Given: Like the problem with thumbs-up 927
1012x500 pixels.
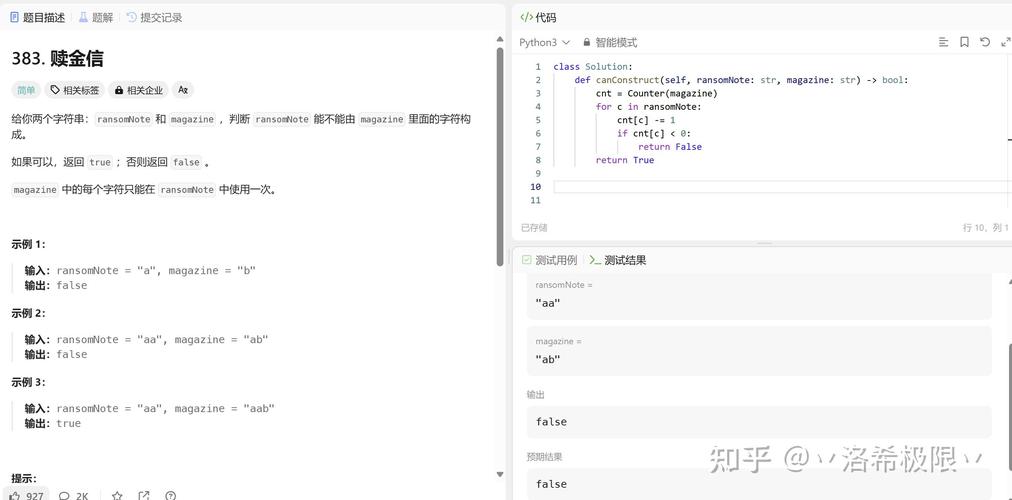Looking at the screenshot, I should click(x=26, y=495).
